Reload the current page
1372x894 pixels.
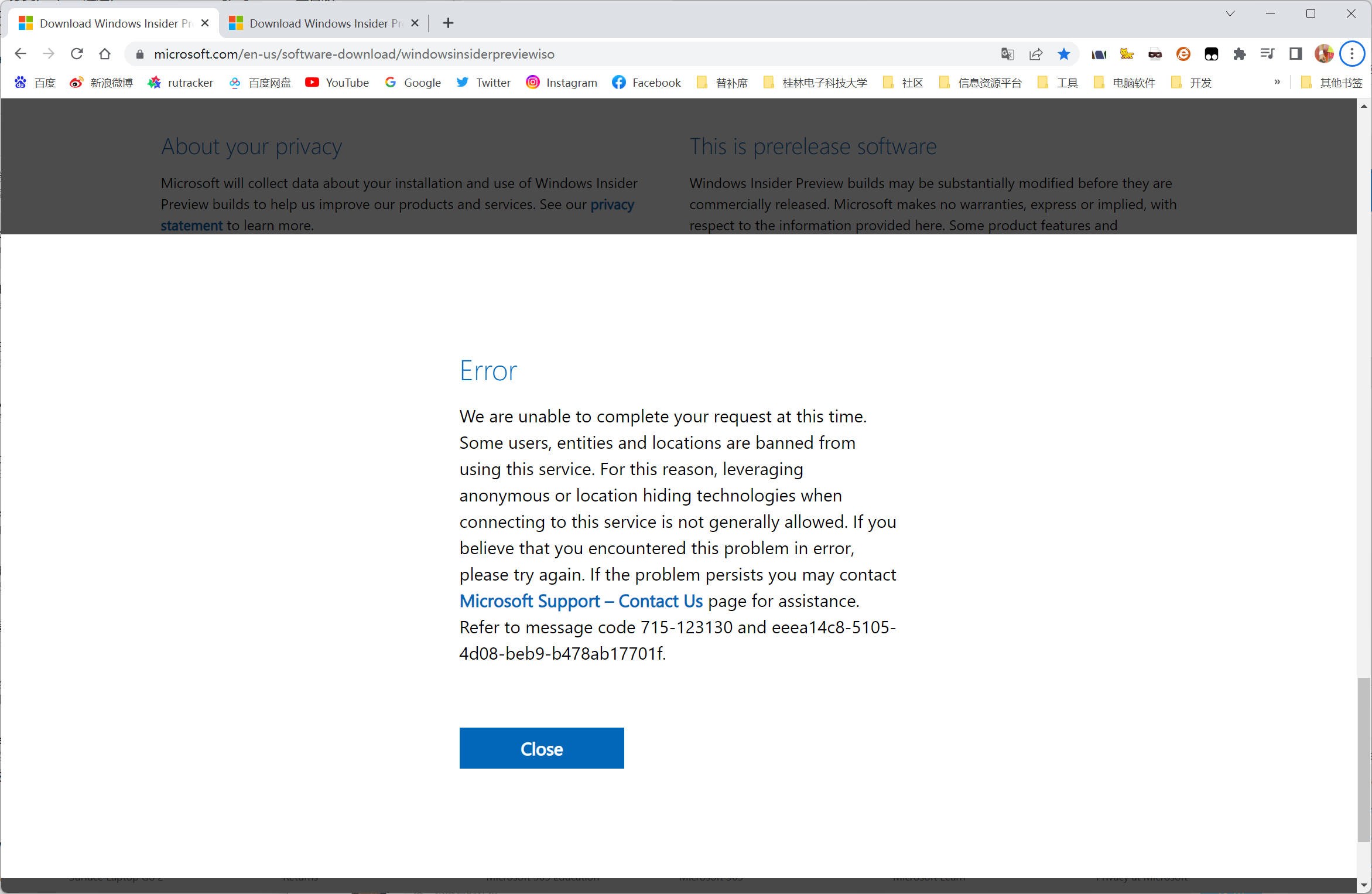click(x=77, y=54)
